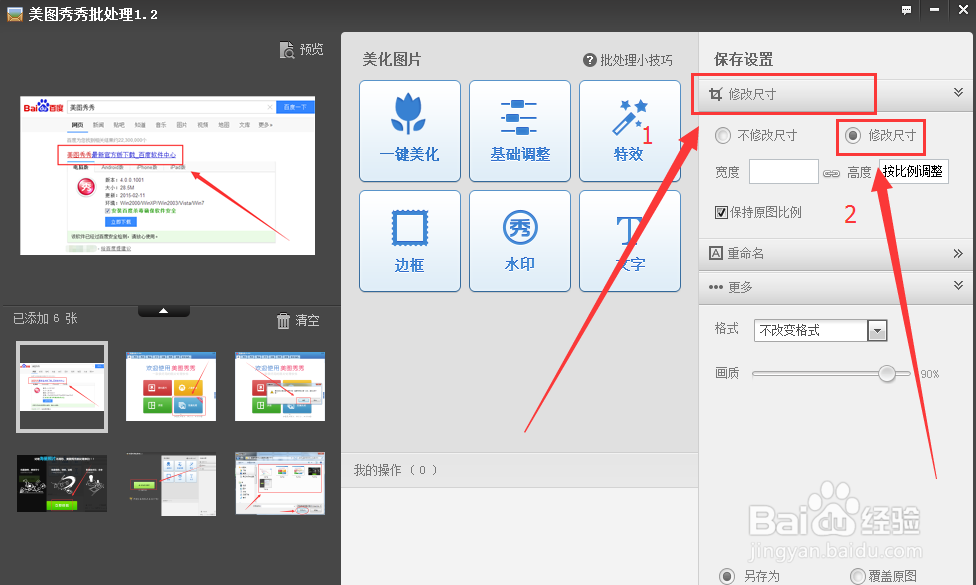This screenshot has height=585, width=976.
Task: Collapse the 更多 section chevron
Action: click(959, 284)
